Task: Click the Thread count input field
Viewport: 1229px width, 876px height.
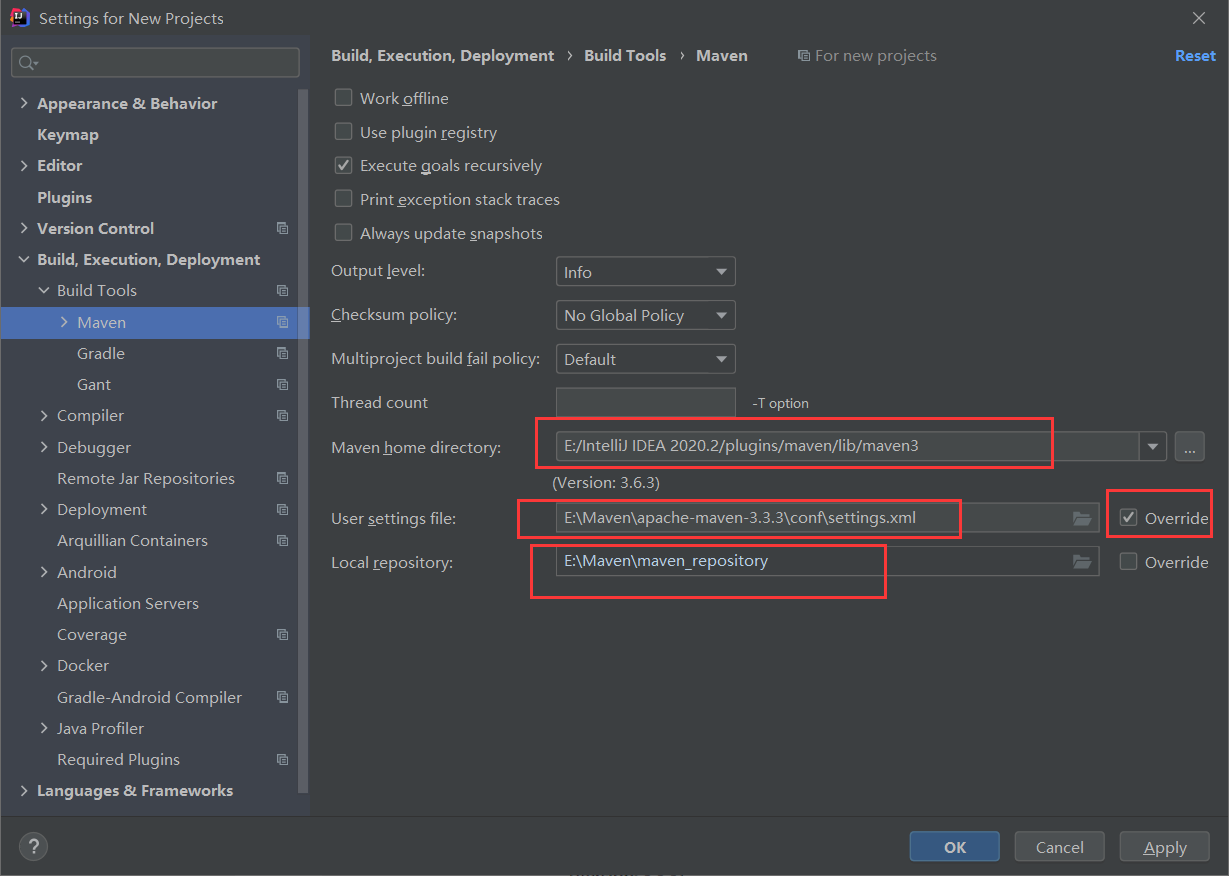Action: 646,402
